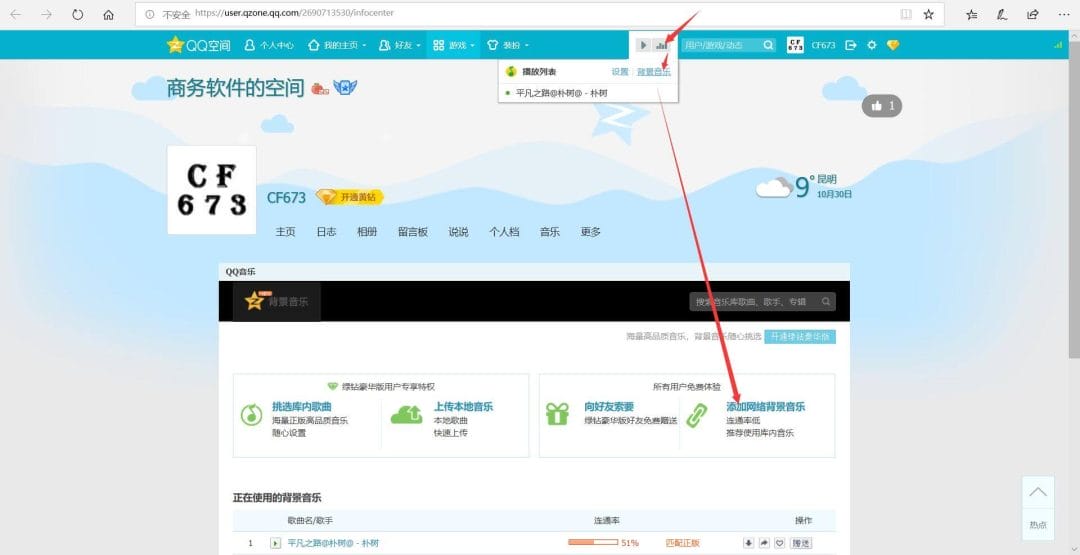
Task: Open the 留言板 tab
Action: [x=412, y=232]
